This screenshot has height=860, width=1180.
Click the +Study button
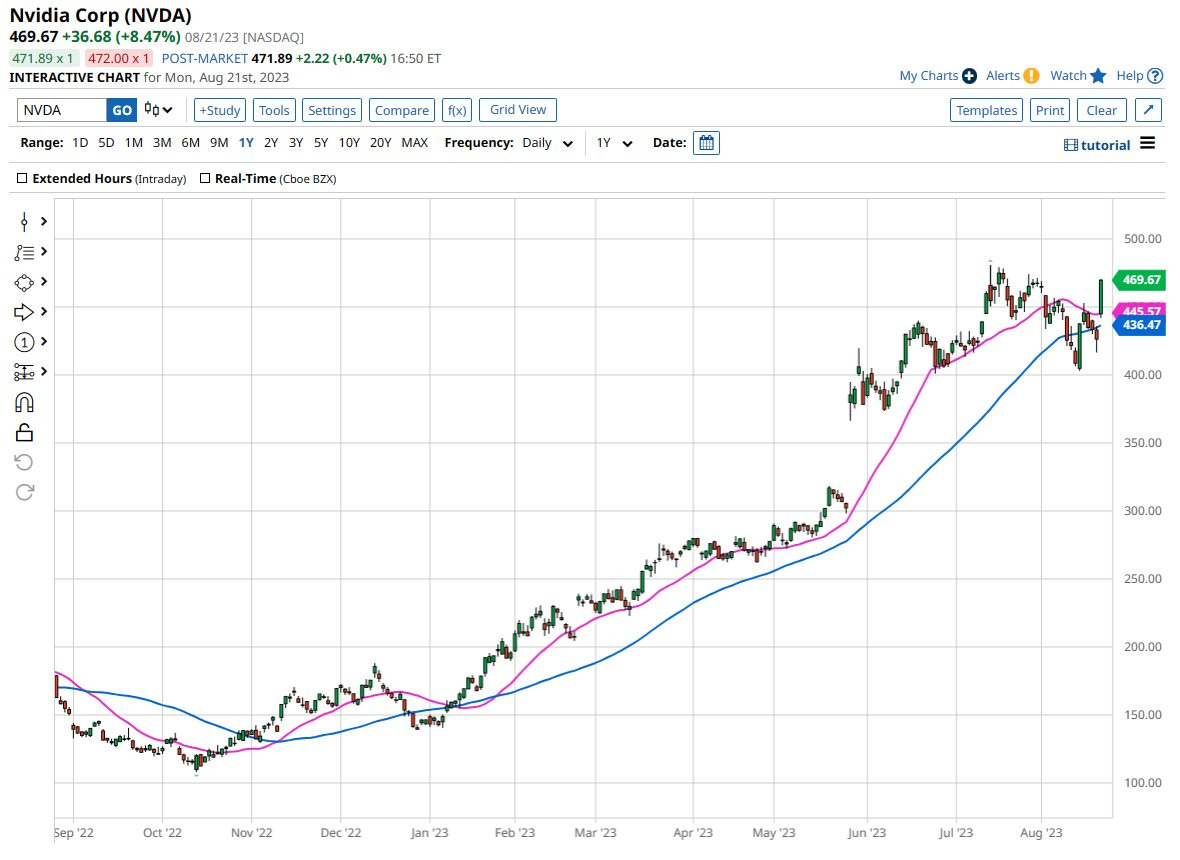(x=219, y=110)
